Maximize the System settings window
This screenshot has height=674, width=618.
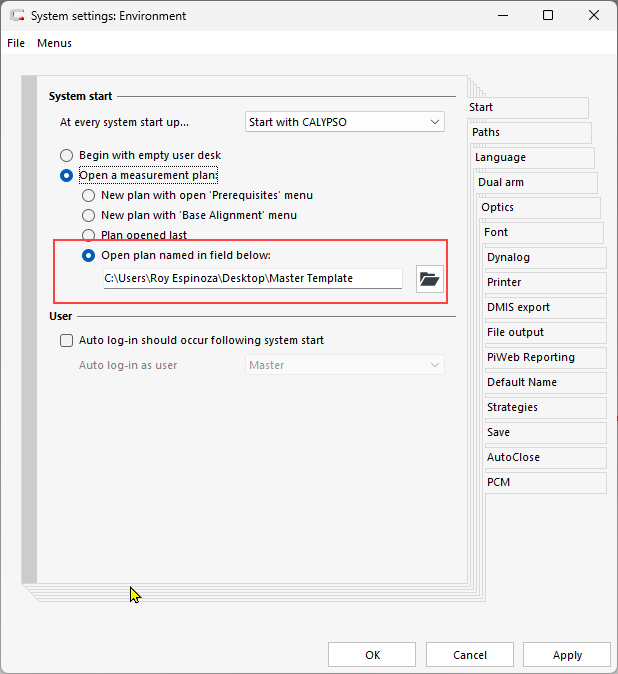[548, 15]
